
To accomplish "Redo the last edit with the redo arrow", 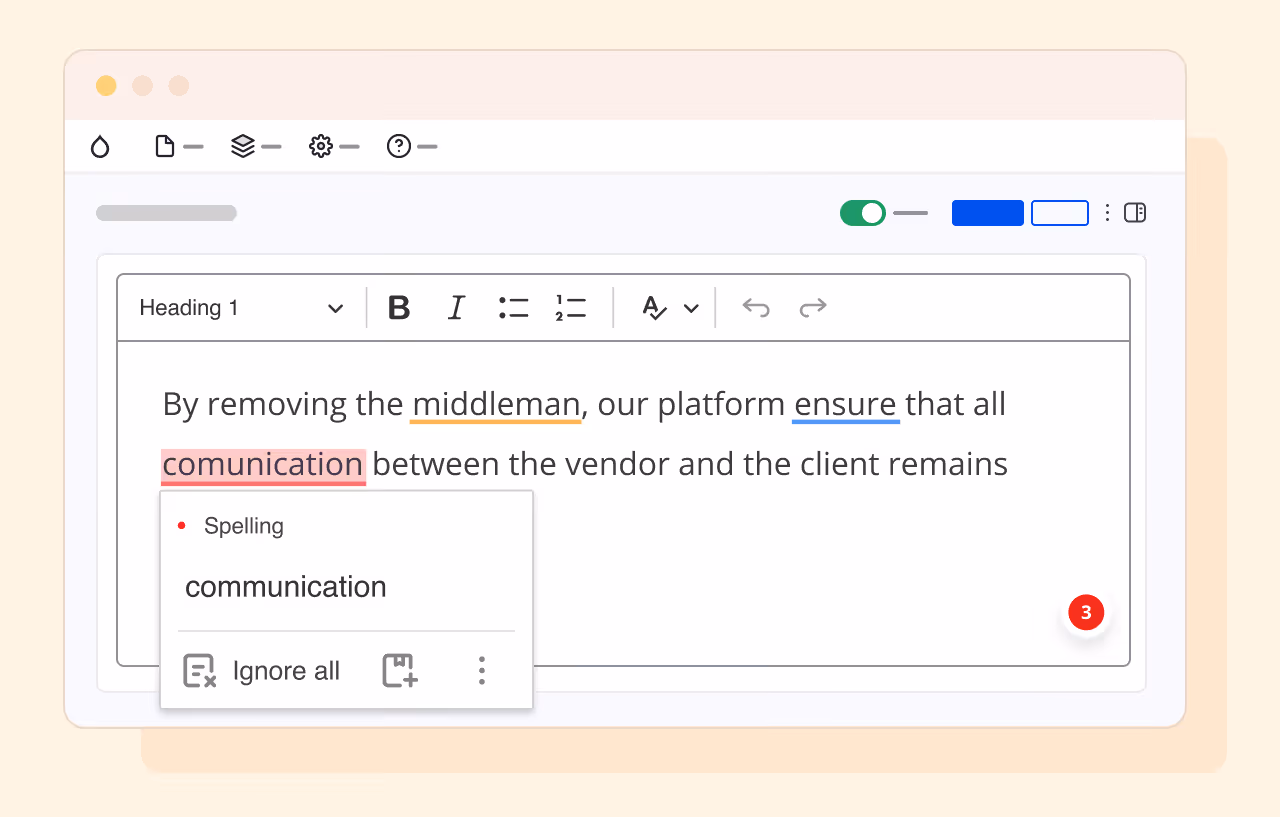I will [813, 308].
